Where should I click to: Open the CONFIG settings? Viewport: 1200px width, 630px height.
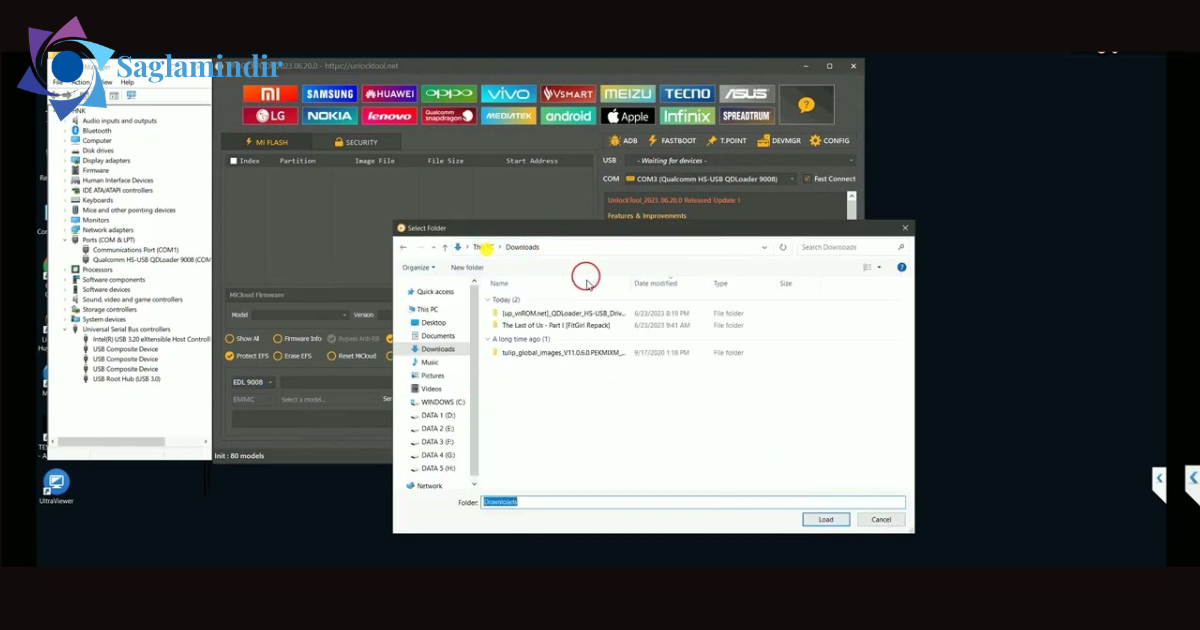pos(830,141)
